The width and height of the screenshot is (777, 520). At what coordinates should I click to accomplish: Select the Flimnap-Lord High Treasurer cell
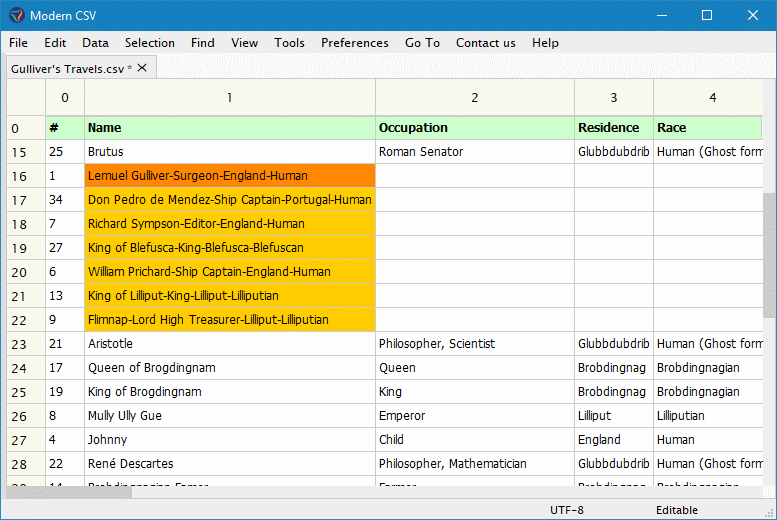coord(230,320)
